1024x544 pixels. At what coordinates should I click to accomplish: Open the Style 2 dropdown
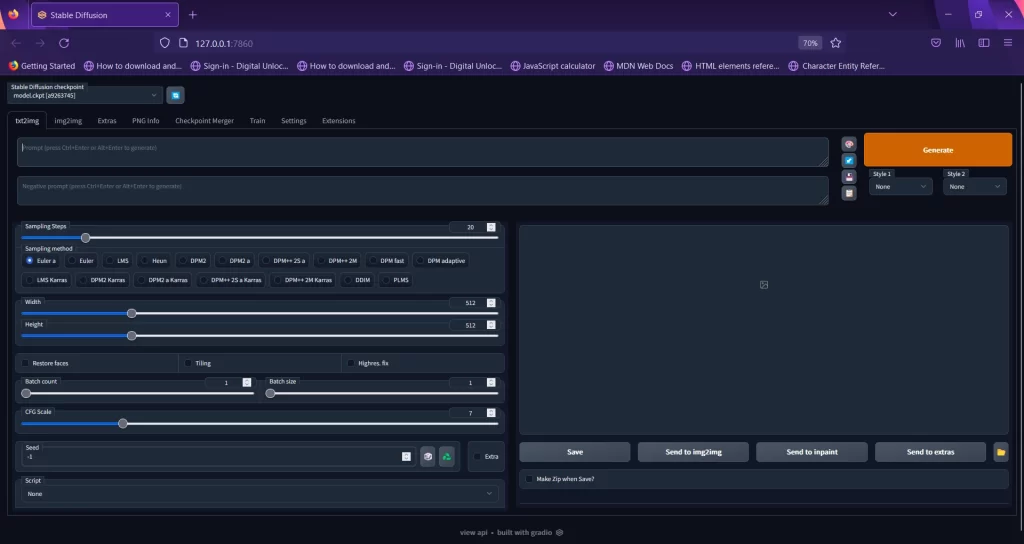[974, 187]
